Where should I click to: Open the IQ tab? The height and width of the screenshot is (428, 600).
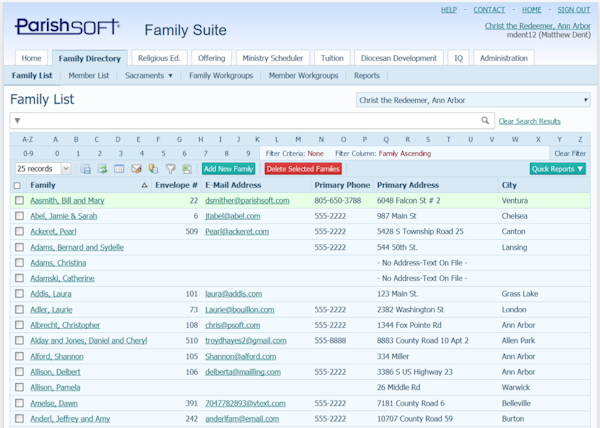click(458, 58)
